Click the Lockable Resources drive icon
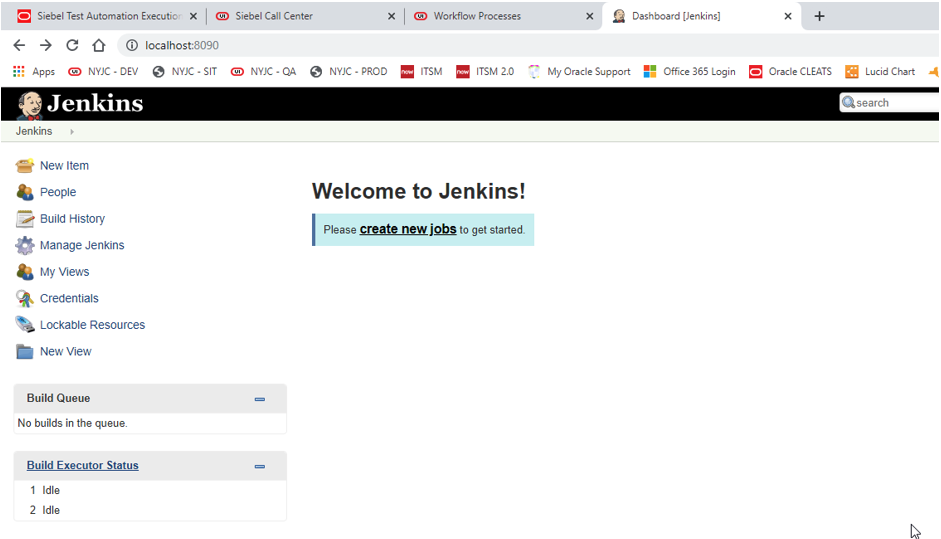Screen dimensions: 941x539 (25, 325)
